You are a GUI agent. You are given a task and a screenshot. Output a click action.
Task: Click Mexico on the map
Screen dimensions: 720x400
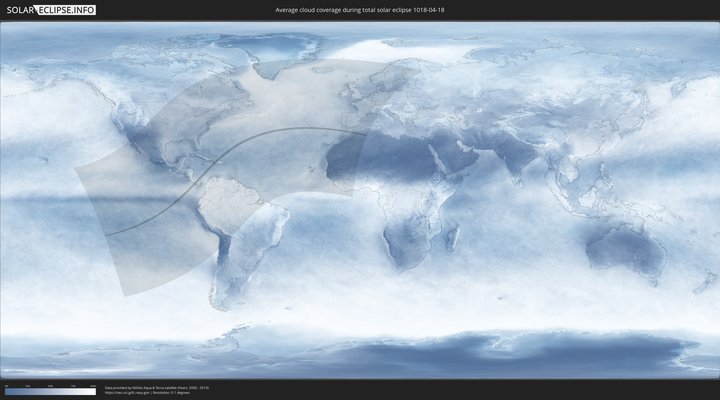[150, 152]
